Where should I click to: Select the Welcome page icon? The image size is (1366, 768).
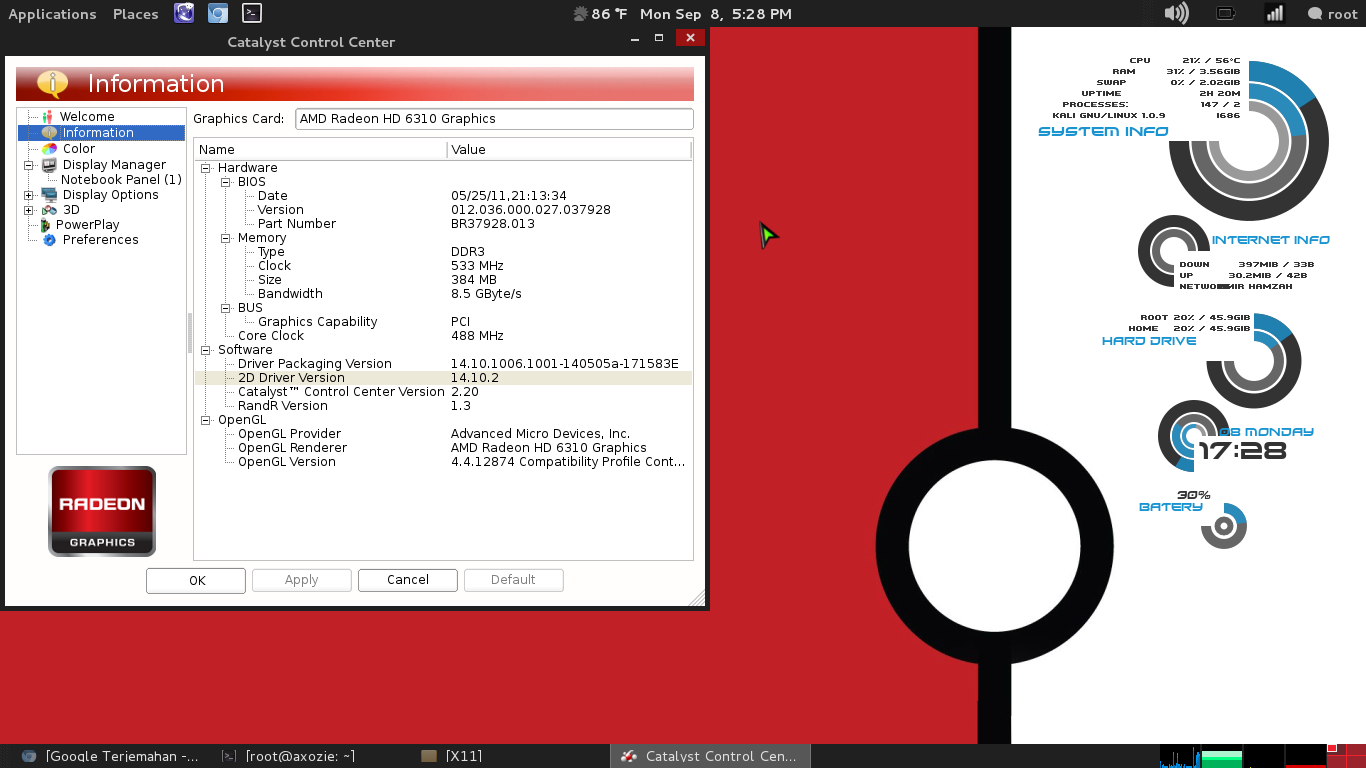point(47,116)
